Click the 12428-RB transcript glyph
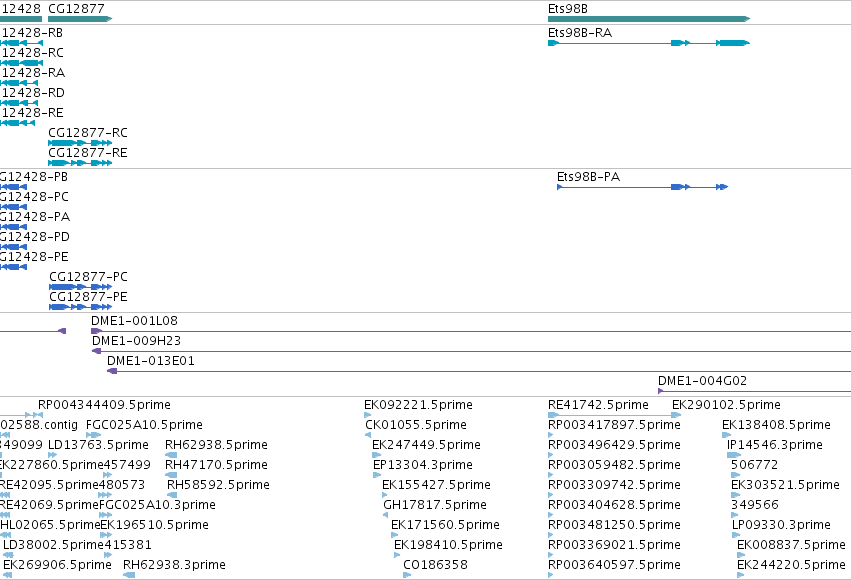Screen dimensions: 851x580 coord(21,43)
